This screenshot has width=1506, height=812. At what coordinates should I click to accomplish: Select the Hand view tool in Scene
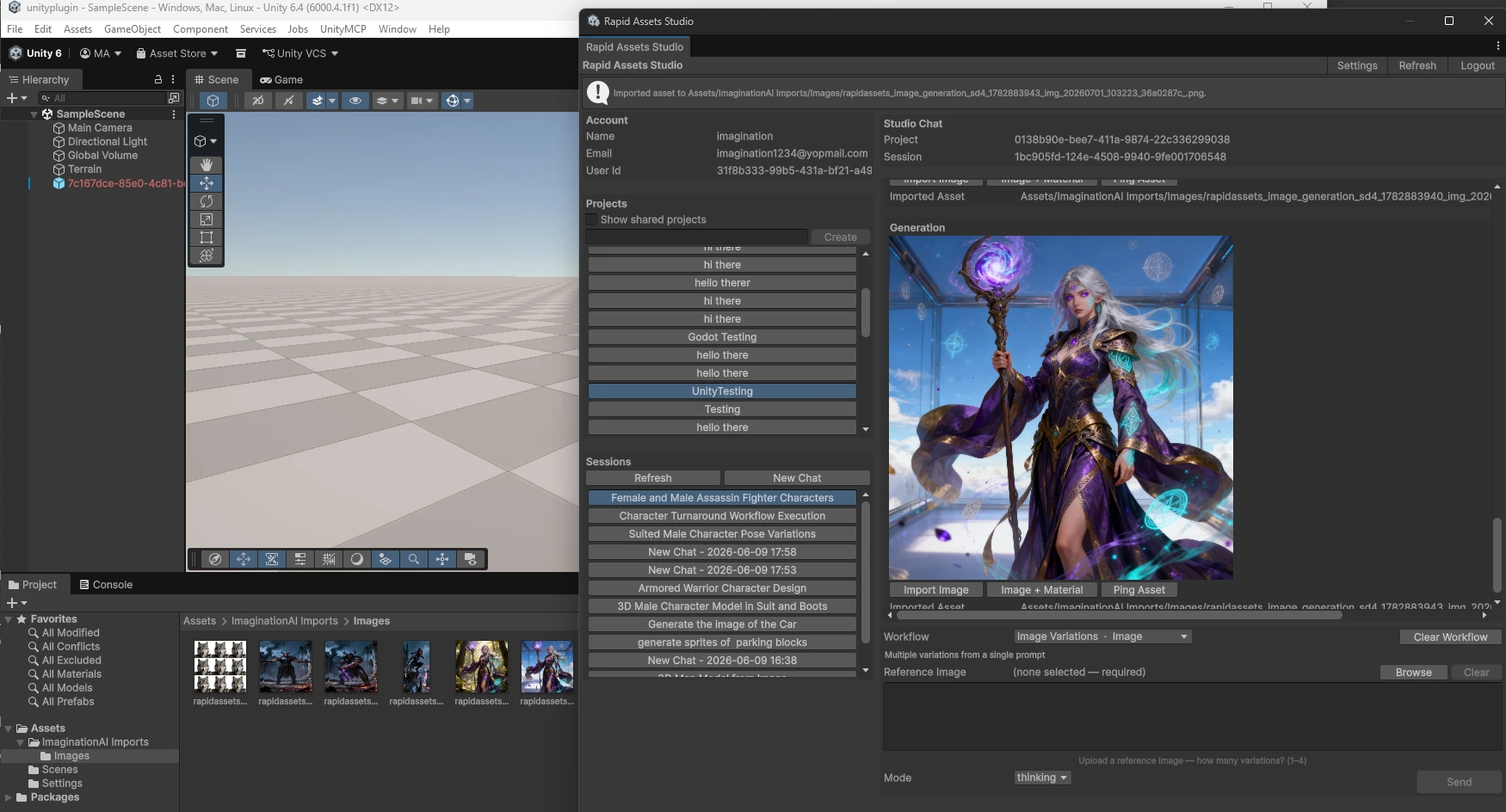tap(207, 164)
